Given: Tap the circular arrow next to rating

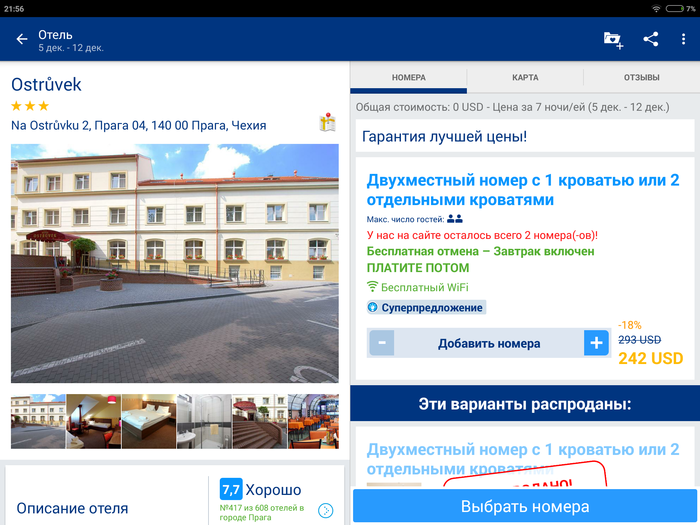Looking at the screenshot, I should click(326, 510).
